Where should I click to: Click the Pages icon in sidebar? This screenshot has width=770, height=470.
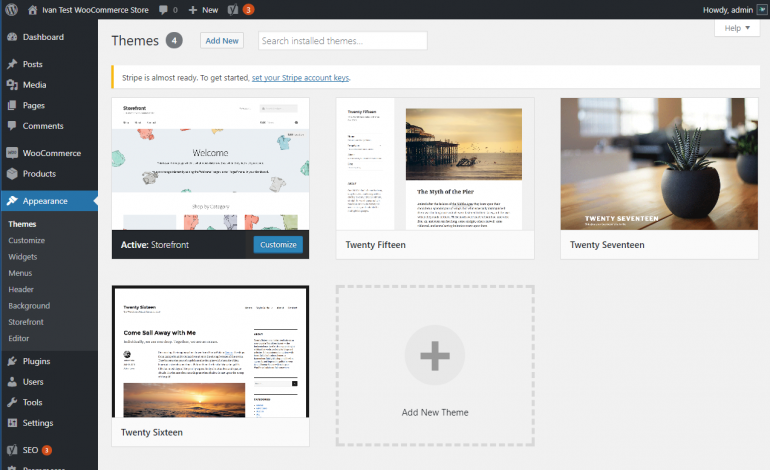12,105
